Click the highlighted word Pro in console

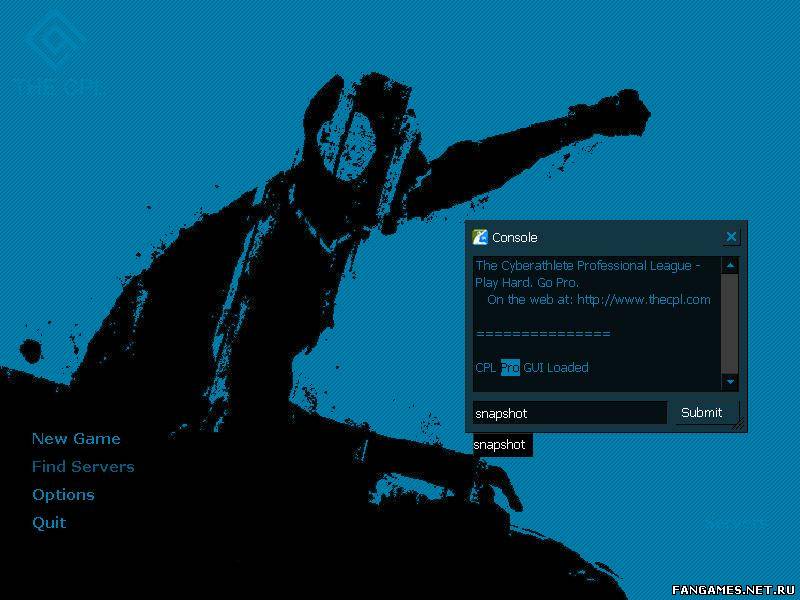click(x=510, y=367)
